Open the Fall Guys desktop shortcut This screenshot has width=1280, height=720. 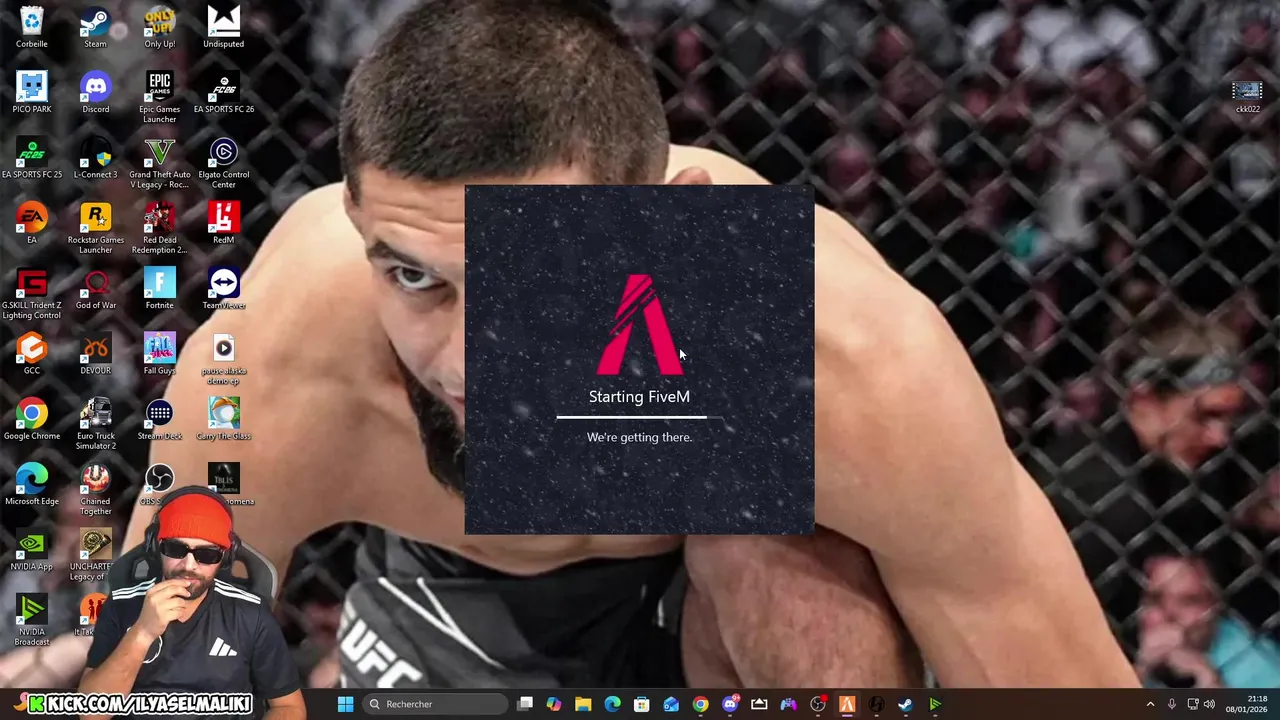(160, 353)
